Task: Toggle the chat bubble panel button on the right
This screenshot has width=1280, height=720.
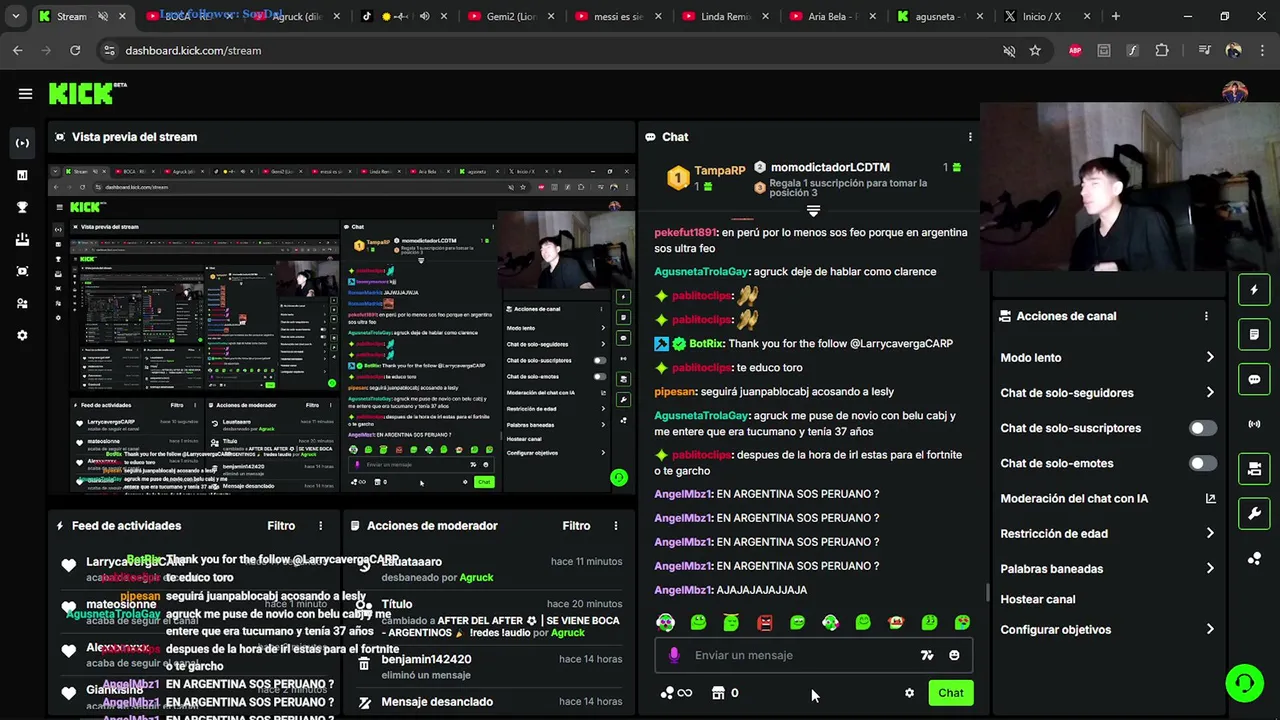Action: coord(1254,380)
